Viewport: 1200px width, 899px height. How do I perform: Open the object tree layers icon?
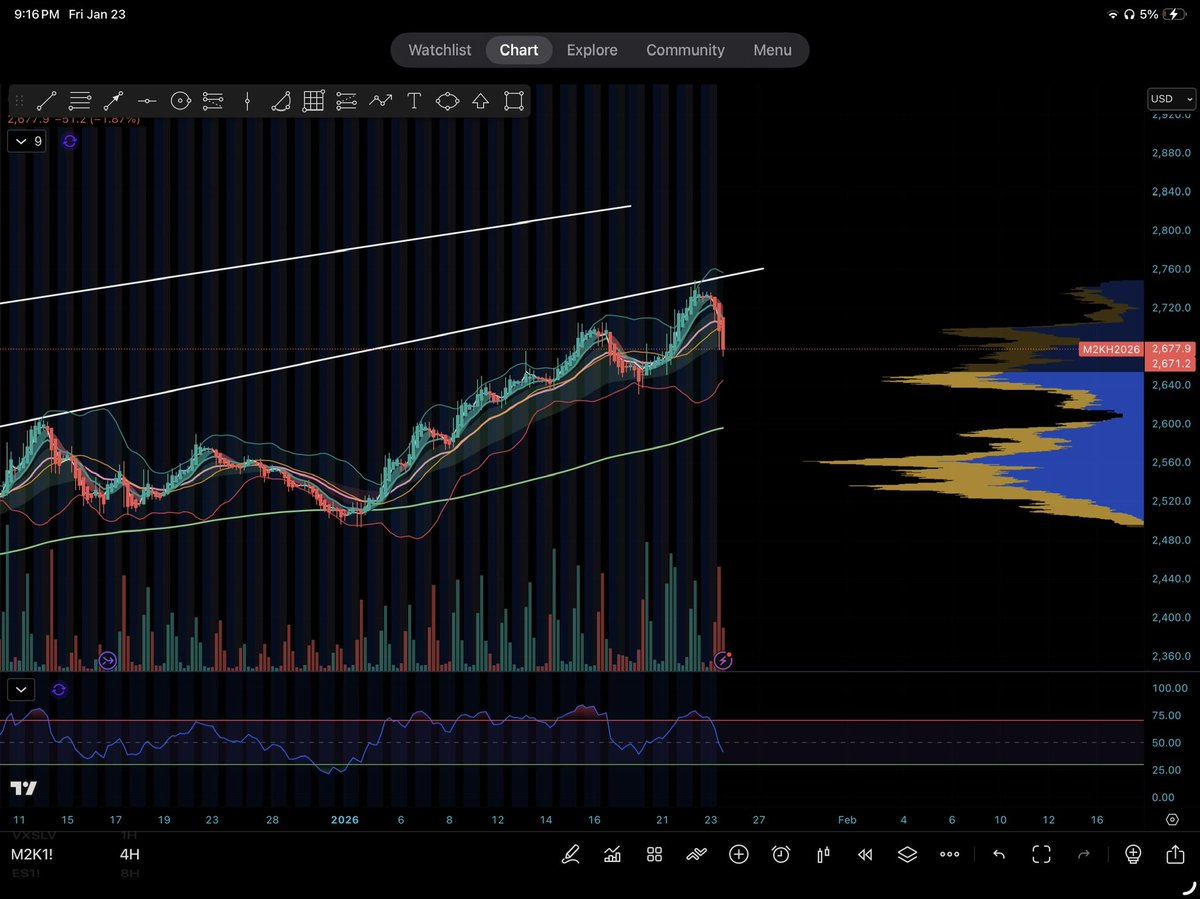(x=907, y=854)
